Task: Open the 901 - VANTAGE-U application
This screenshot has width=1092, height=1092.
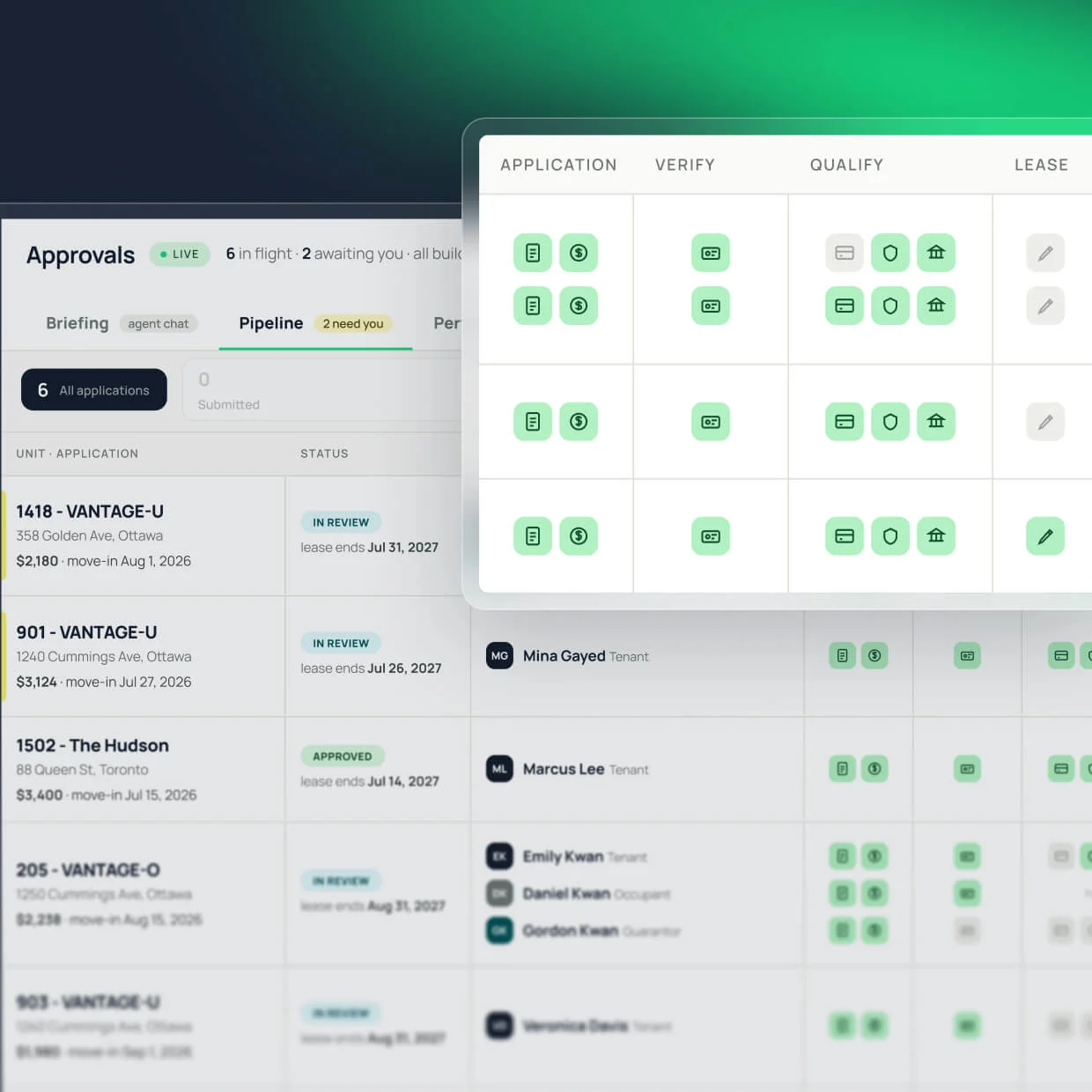Action: click(86, 632)
